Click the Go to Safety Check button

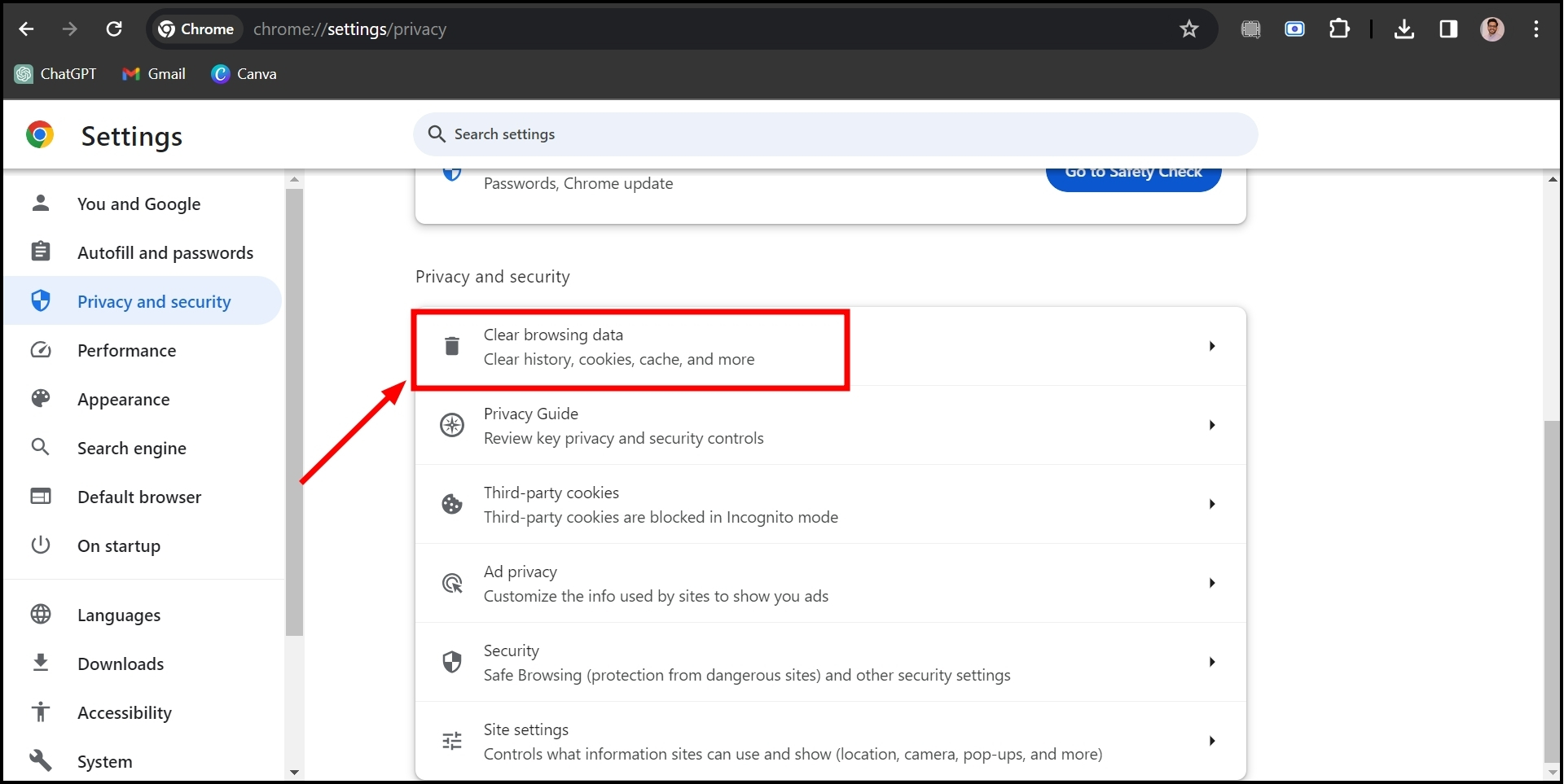(1133, 174)
